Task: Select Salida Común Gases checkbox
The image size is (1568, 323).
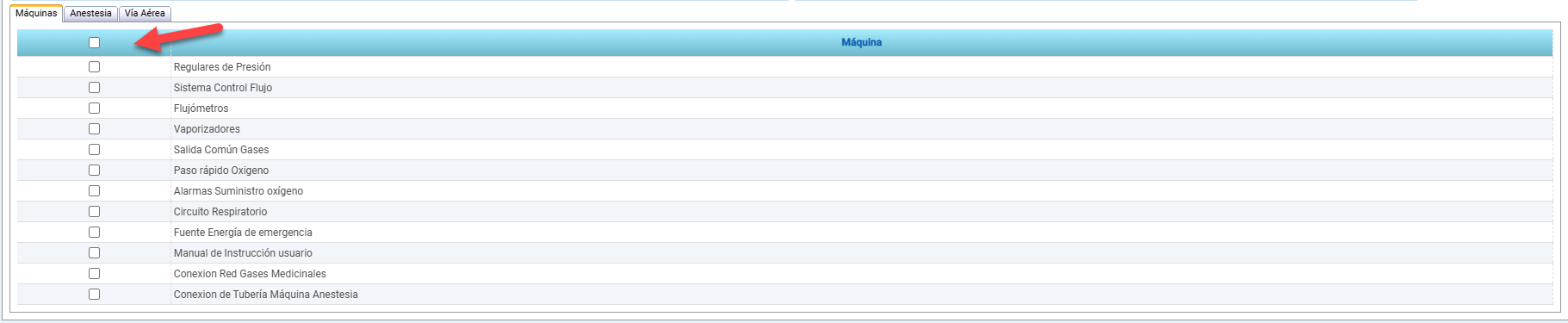Action: 94,149
